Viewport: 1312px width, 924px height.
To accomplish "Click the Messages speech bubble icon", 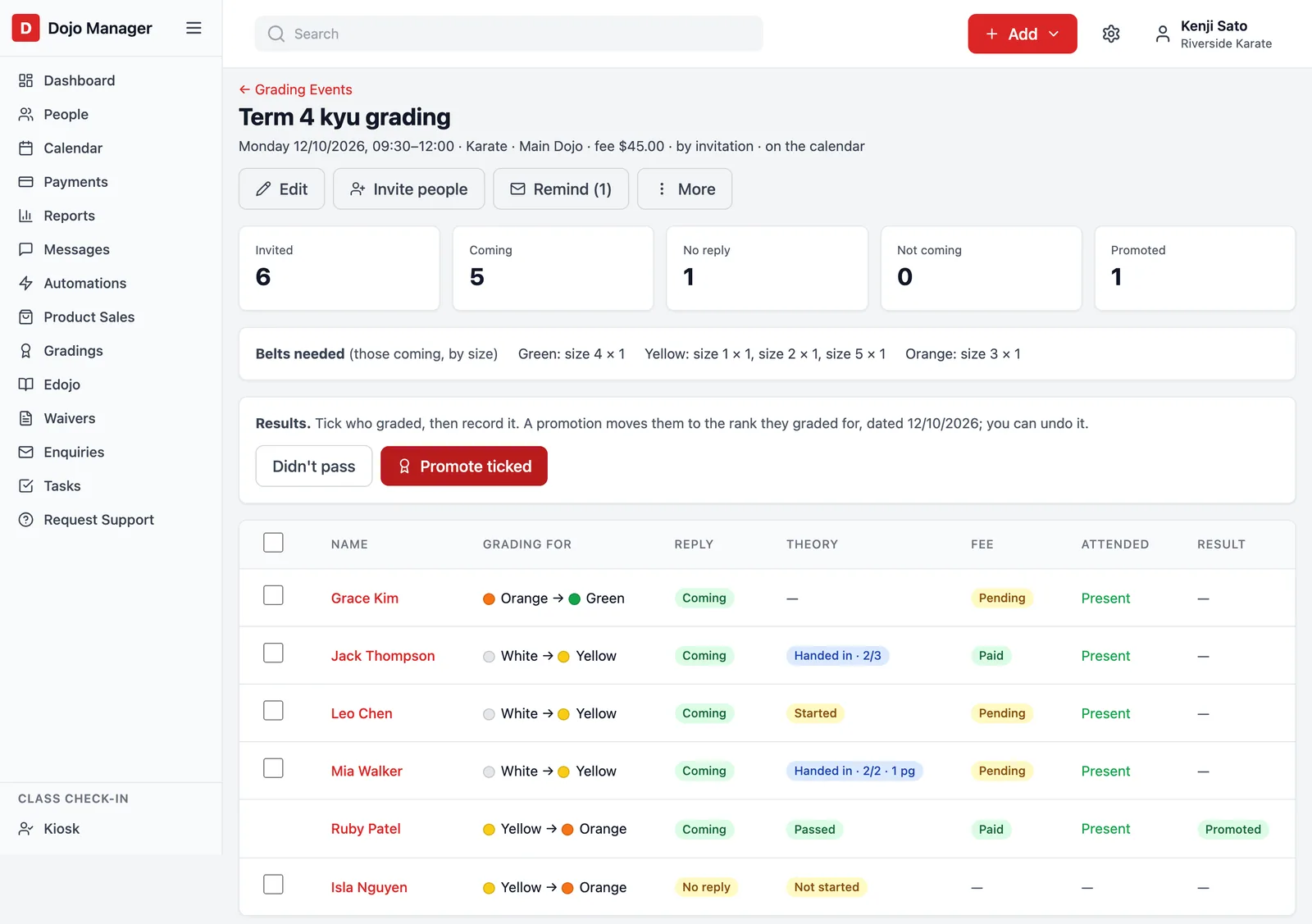I will tap(26, 249).
